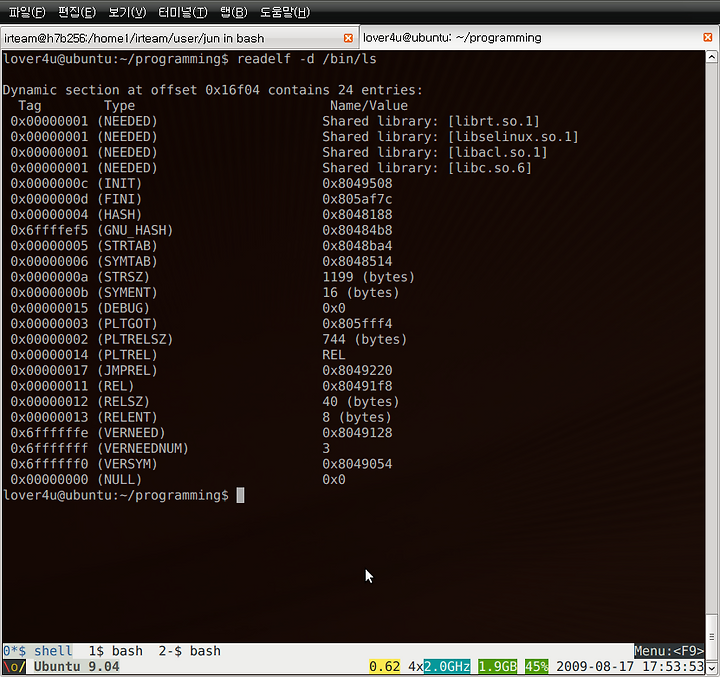720x677 pixels.
Task: Click the terminal cursor at the prompt
Action: [x=240, y=496]
